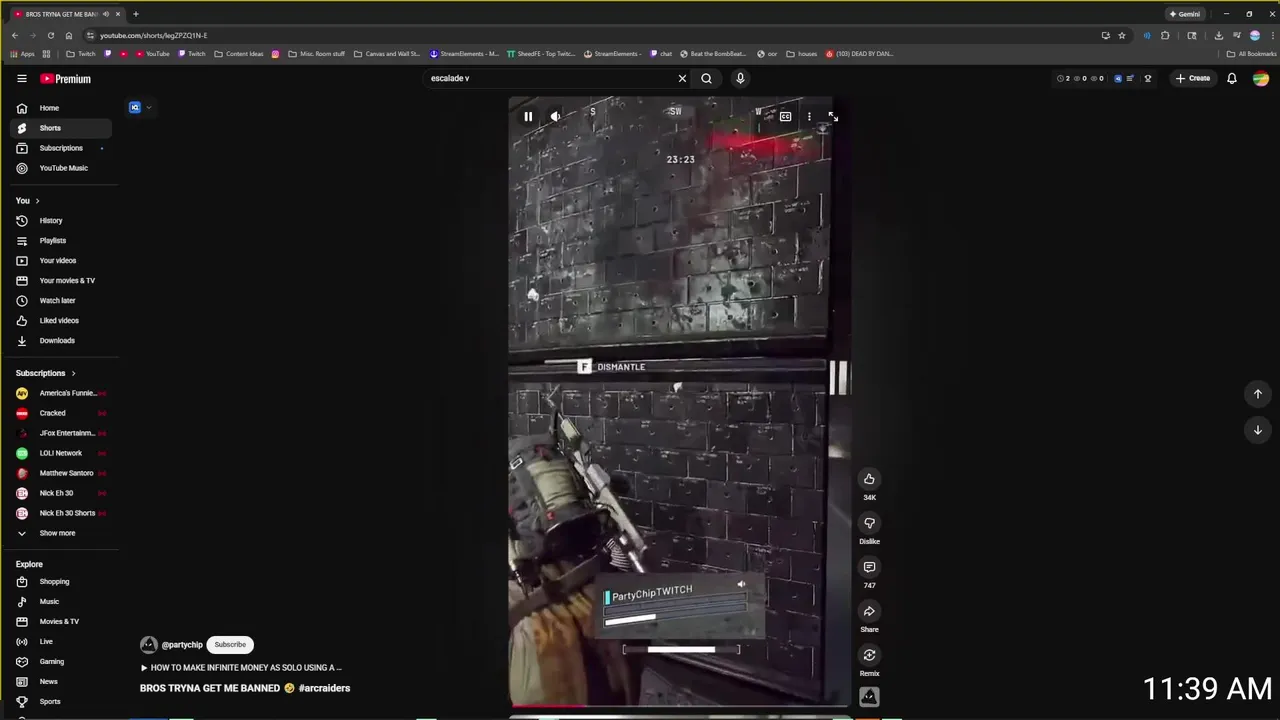Viewport: 1280px width, 720px height.
Task: Open the sound thumbnail below Remix
Action: [869, 697]
